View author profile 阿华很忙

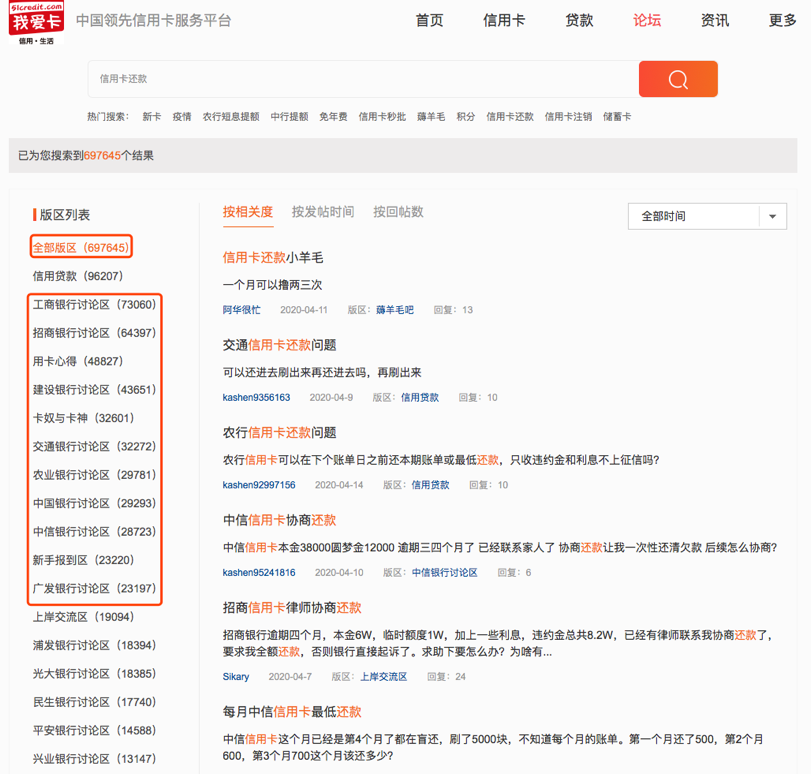pos(242,310)
